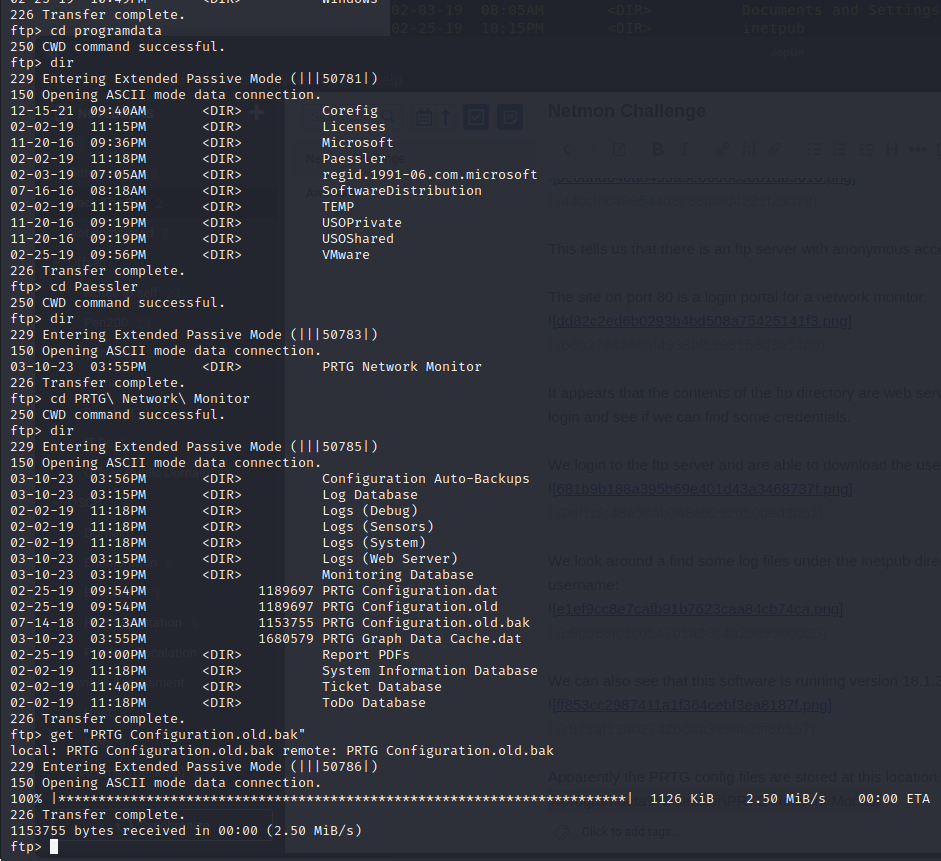Click 'Corefig' directory name
The height and width of the screenshot is (861, 941).
(x=350, y=110)
